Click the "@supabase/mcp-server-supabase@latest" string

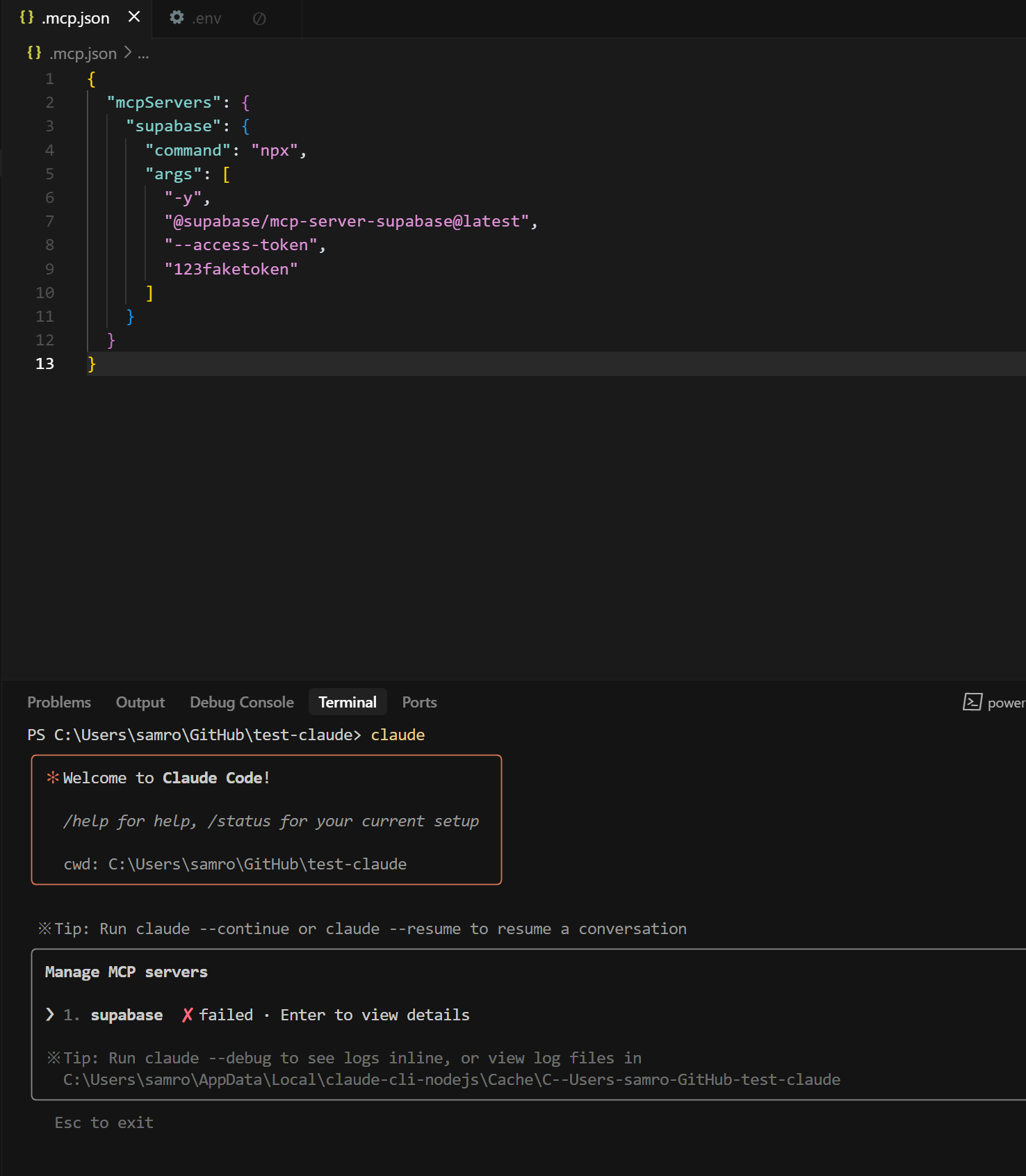coord(347,221)
